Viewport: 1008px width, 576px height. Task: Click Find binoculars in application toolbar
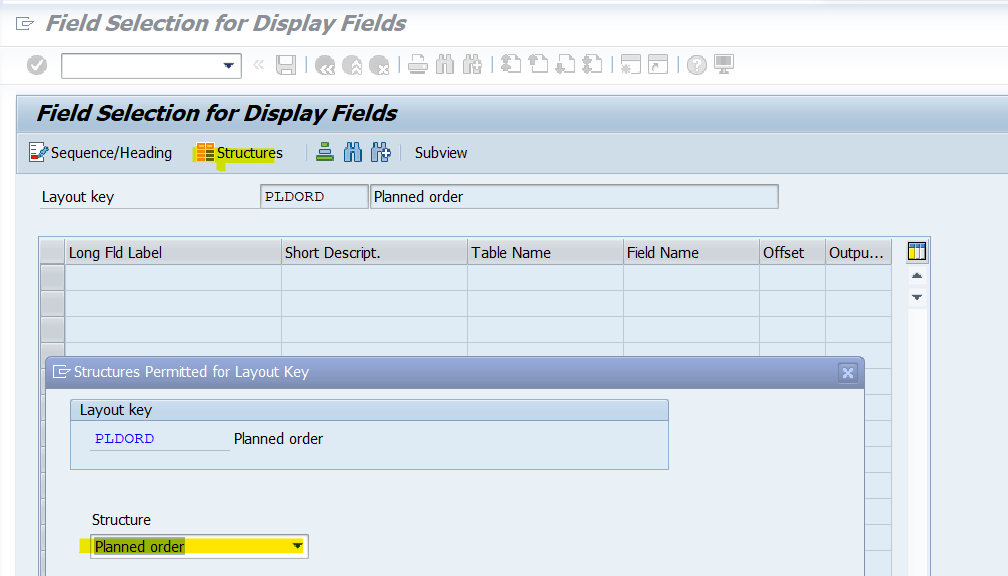tap(352, 152)
